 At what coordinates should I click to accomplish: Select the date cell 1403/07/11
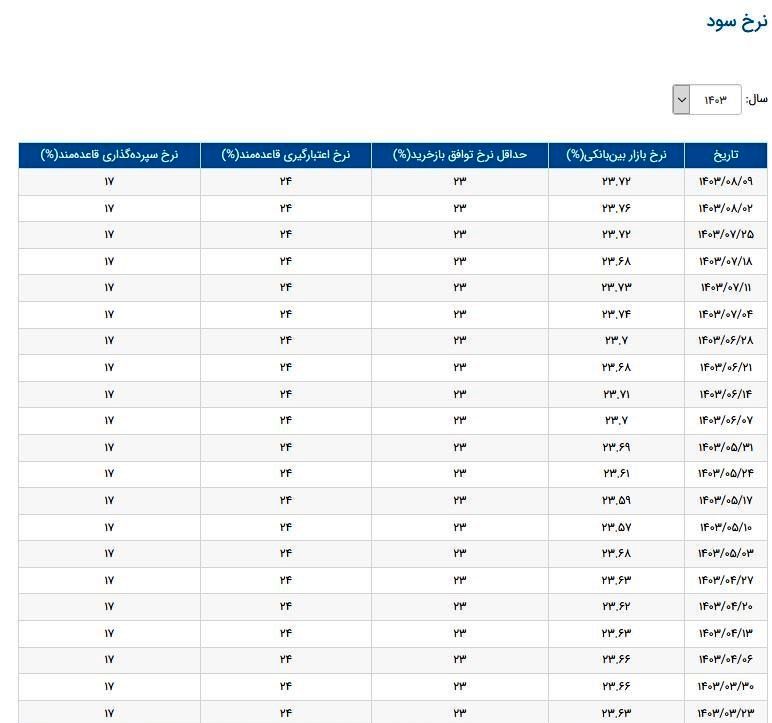coord(725,287)
